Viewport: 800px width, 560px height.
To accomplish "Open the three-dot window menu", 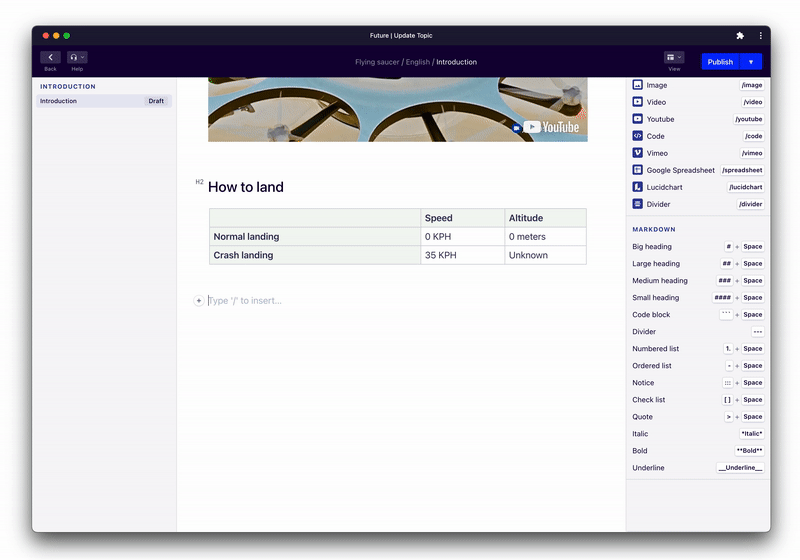I will [x=760, y=36].
